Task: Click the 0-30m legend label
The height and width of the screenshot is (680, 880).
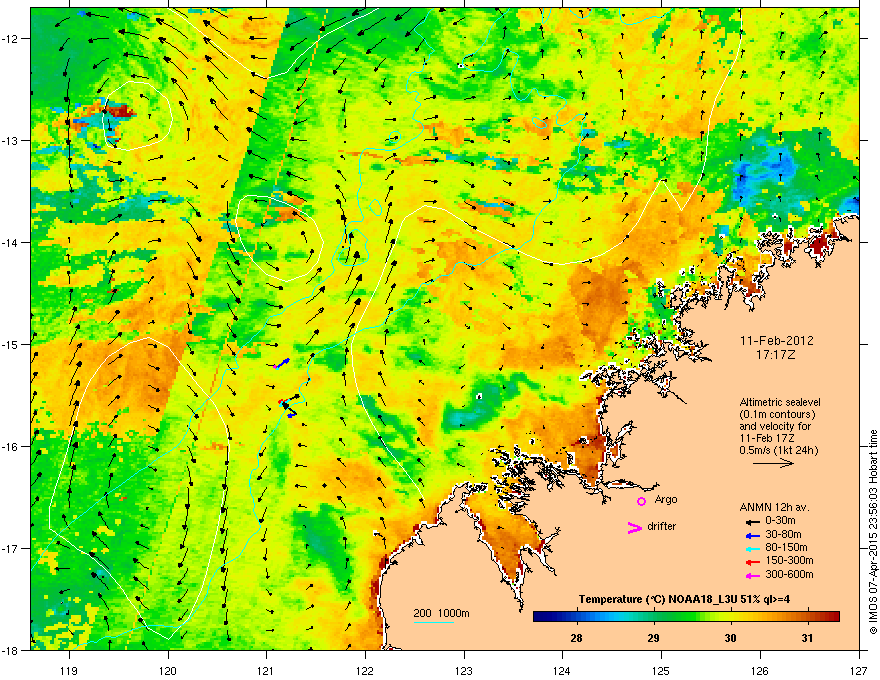Action: tap(780, 521)
